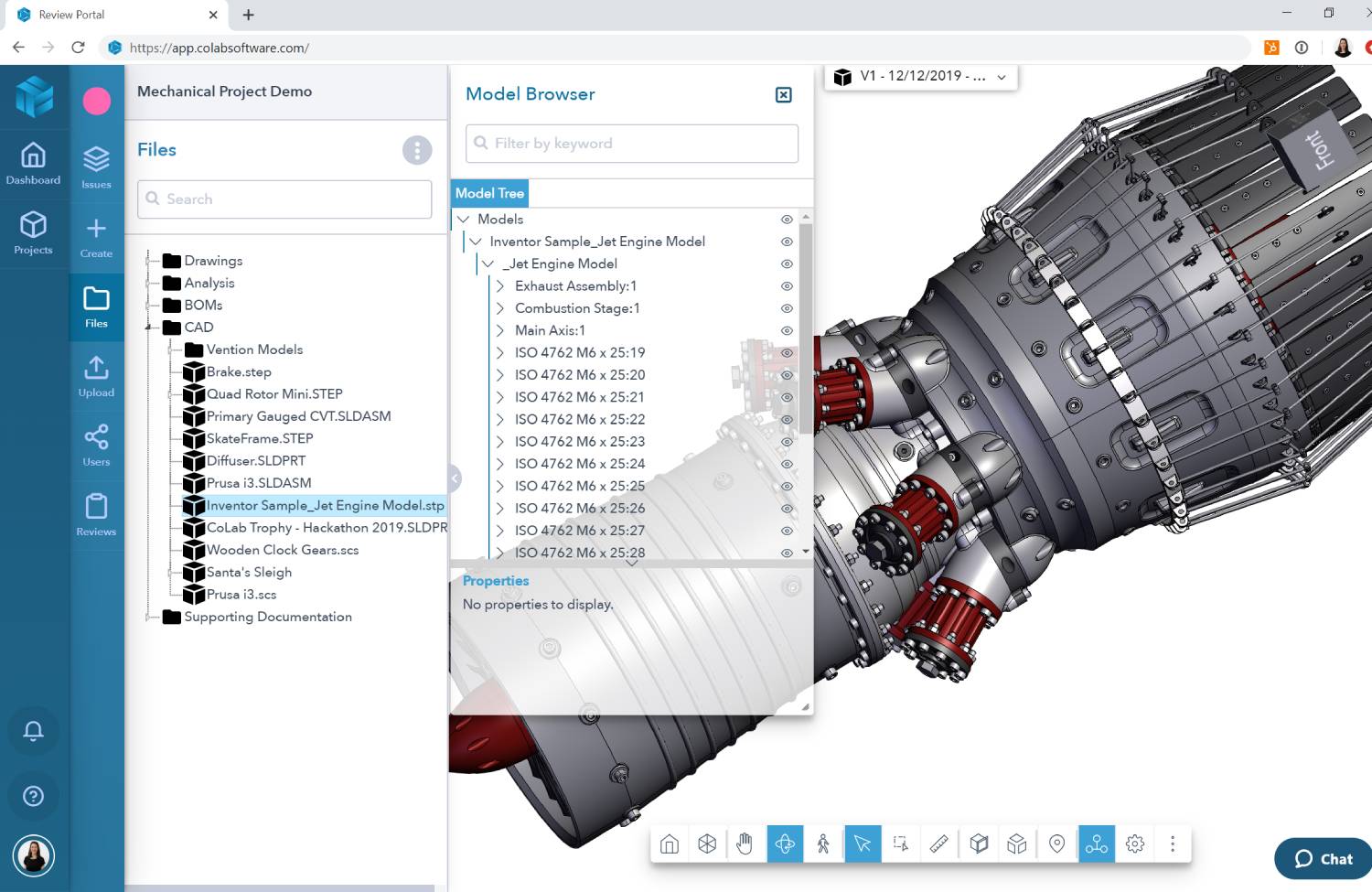This screenshot has height=892, width=1372.
Task: Click the Filter by keyword field
Action: tap(632, 144)
